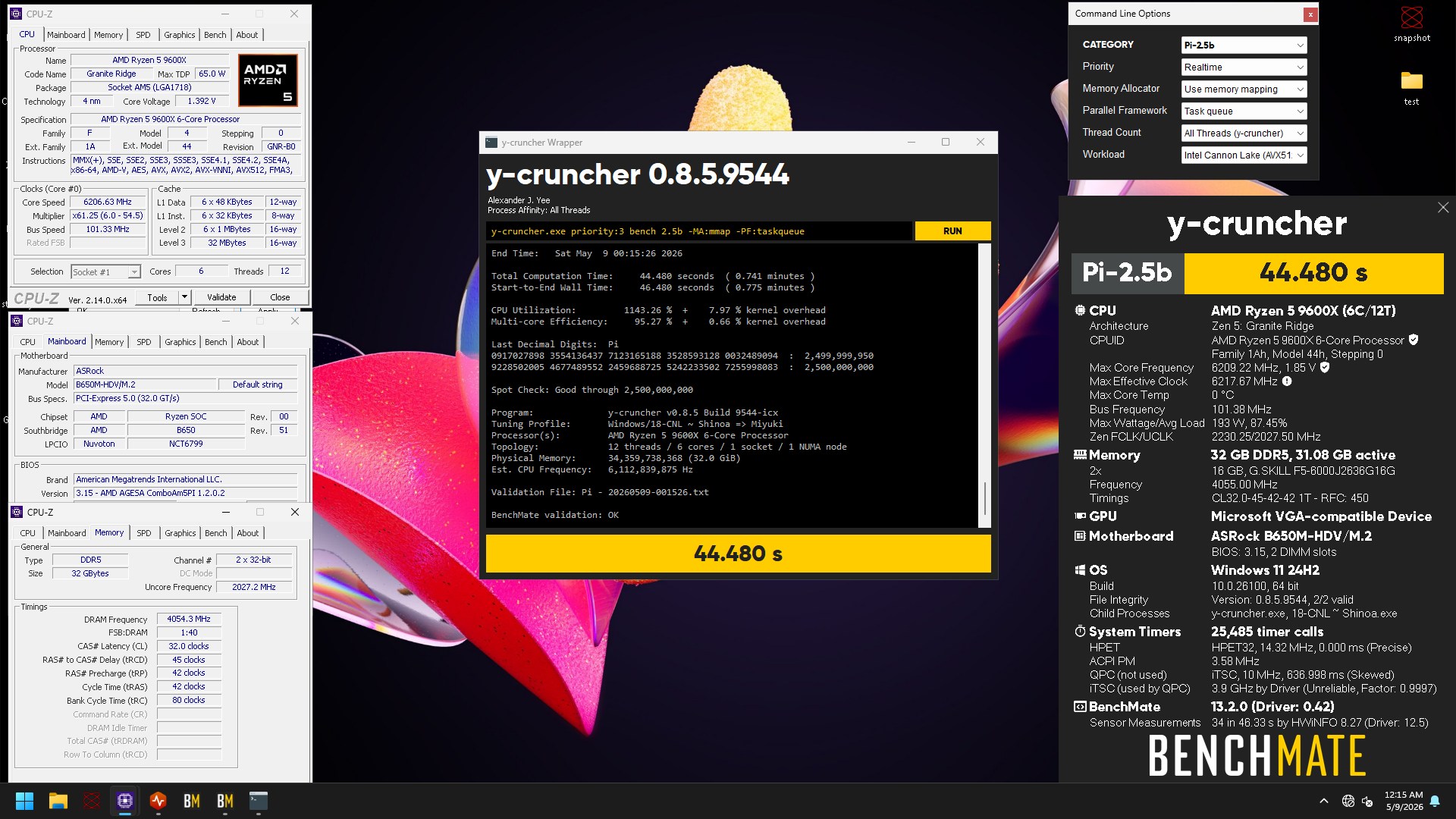Viewport: 1456px width, 819px height.
Task: Click the Max Effective Clock info icon
Action: click(x=1287, y=381)
